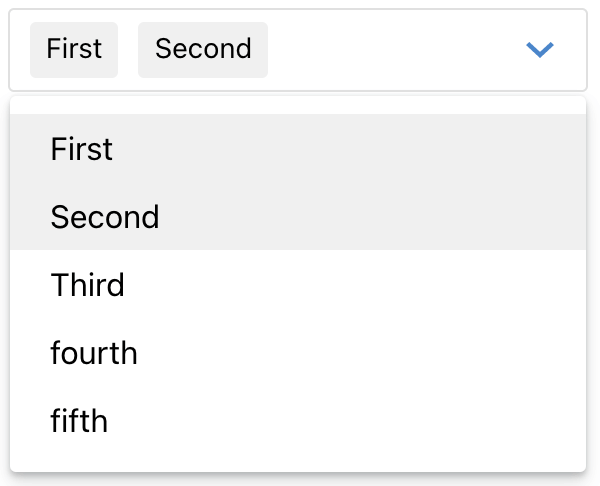The image size is (600, 486).
Task: Uncheck 'First' in the dropdown menu
Action: [x=82, y=150]
